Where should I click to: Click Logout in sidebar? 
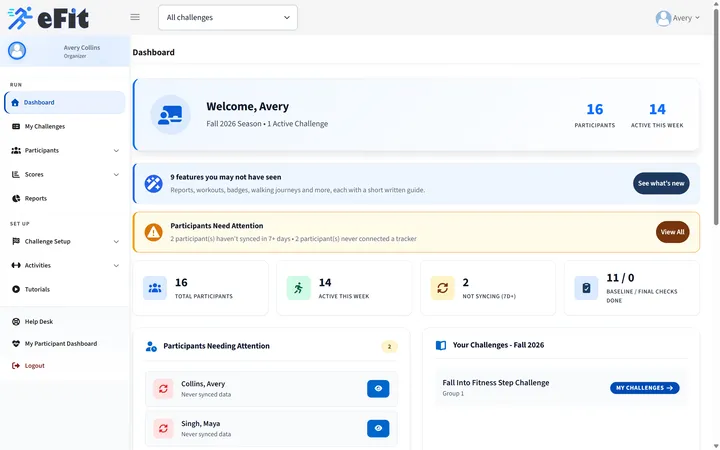[x=65, y=366]
